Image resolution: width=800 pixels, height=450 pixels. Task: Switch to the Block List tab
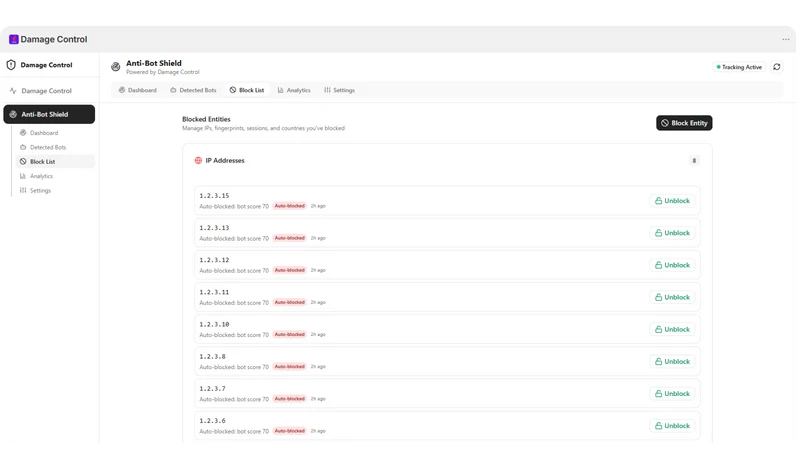pyautogui.click(x=247, y=90)
